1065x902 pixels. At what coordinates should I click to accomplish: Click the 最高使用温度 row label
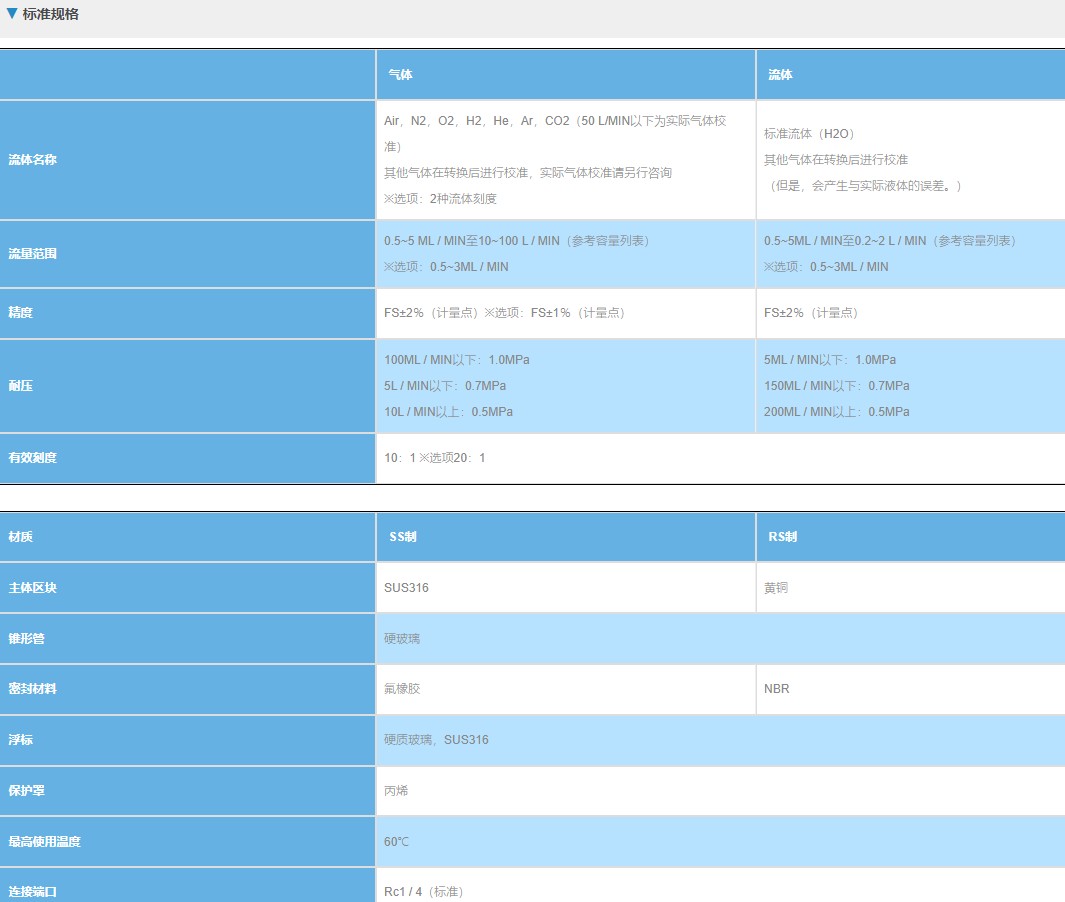[x=45, y=842]
